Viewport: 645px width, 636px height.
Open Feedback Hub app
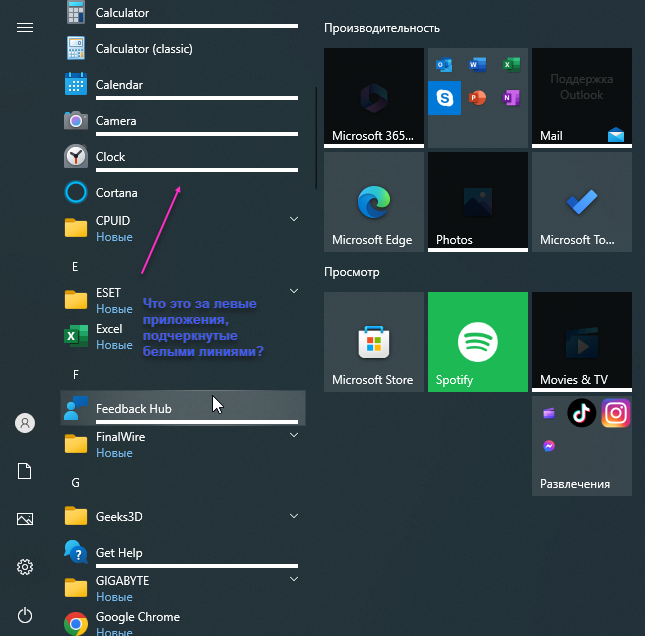pyautogui.click(x=183, y=408)
